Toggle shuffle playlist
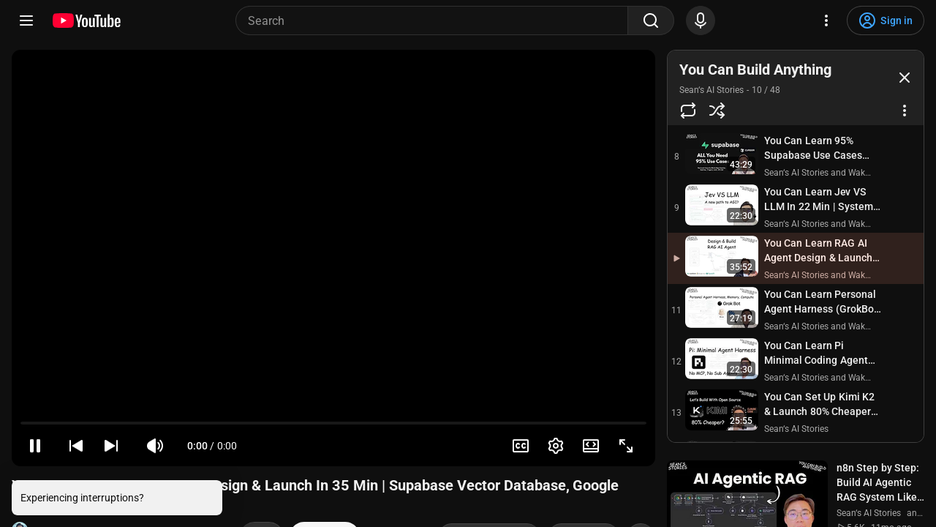 point(717,110)
